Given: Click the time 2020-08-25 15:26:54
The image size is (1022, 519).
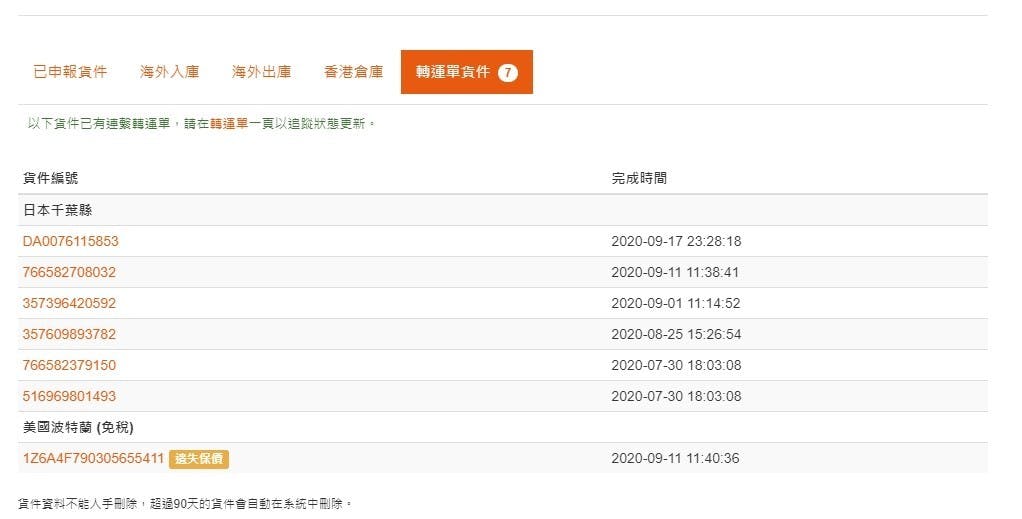Looking at the screenshot, I should coord(676,334).
